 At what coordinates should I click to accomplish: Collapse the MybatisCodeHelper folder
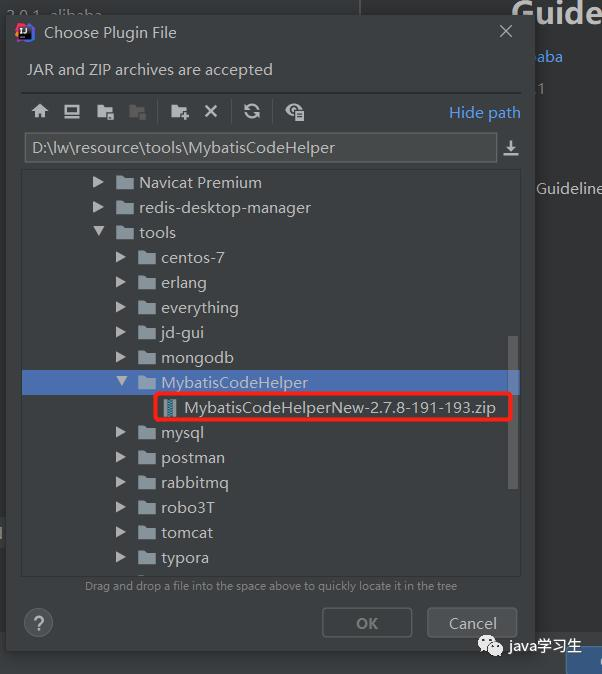[122, 381]
